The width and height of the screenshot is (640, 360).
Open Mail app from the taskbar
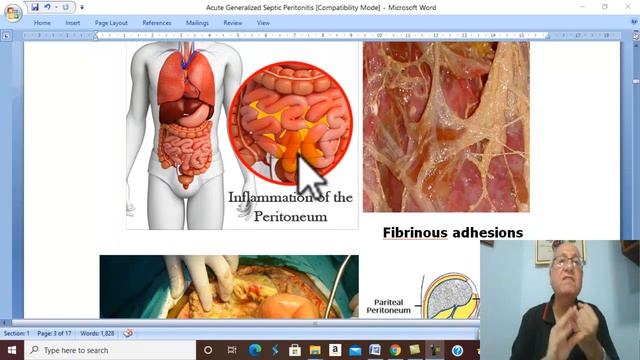tap(355, 350)
